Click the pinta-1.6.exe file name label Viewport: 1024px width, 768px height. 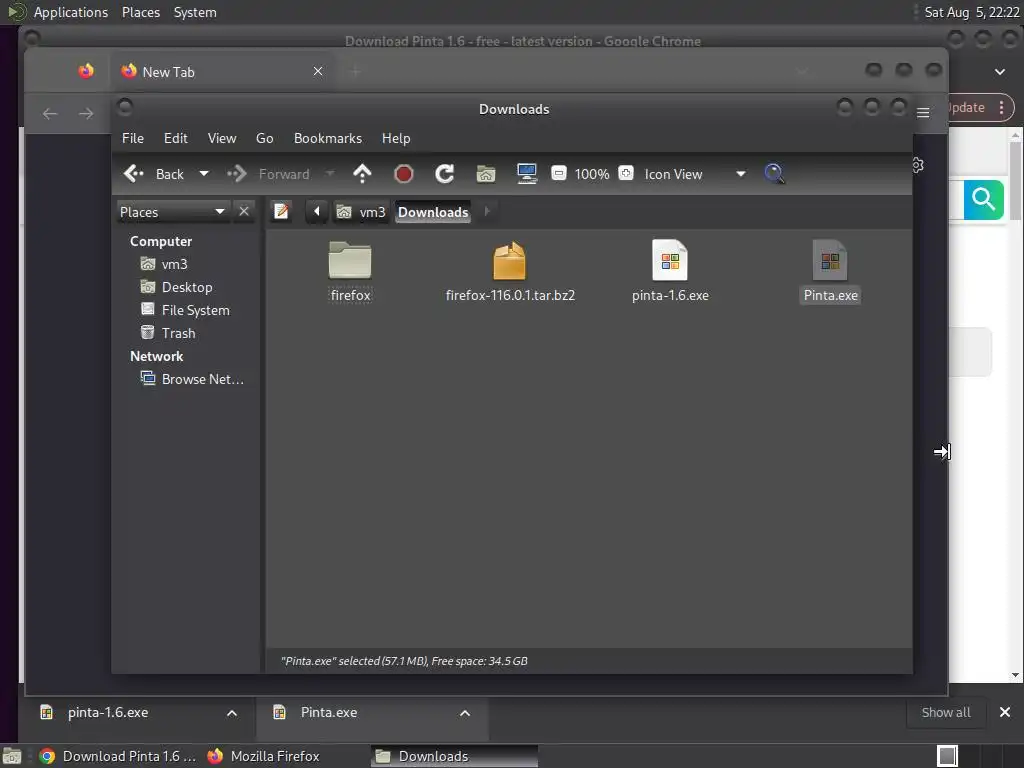pos(670,295)
